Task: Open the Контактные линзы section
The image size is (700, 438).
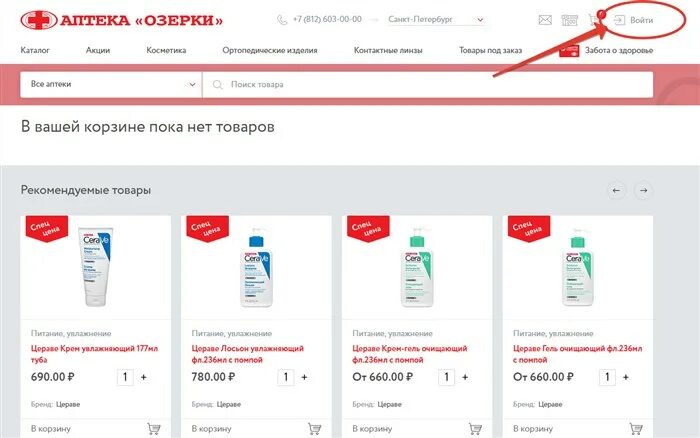Action: click(x=388, y=50)
